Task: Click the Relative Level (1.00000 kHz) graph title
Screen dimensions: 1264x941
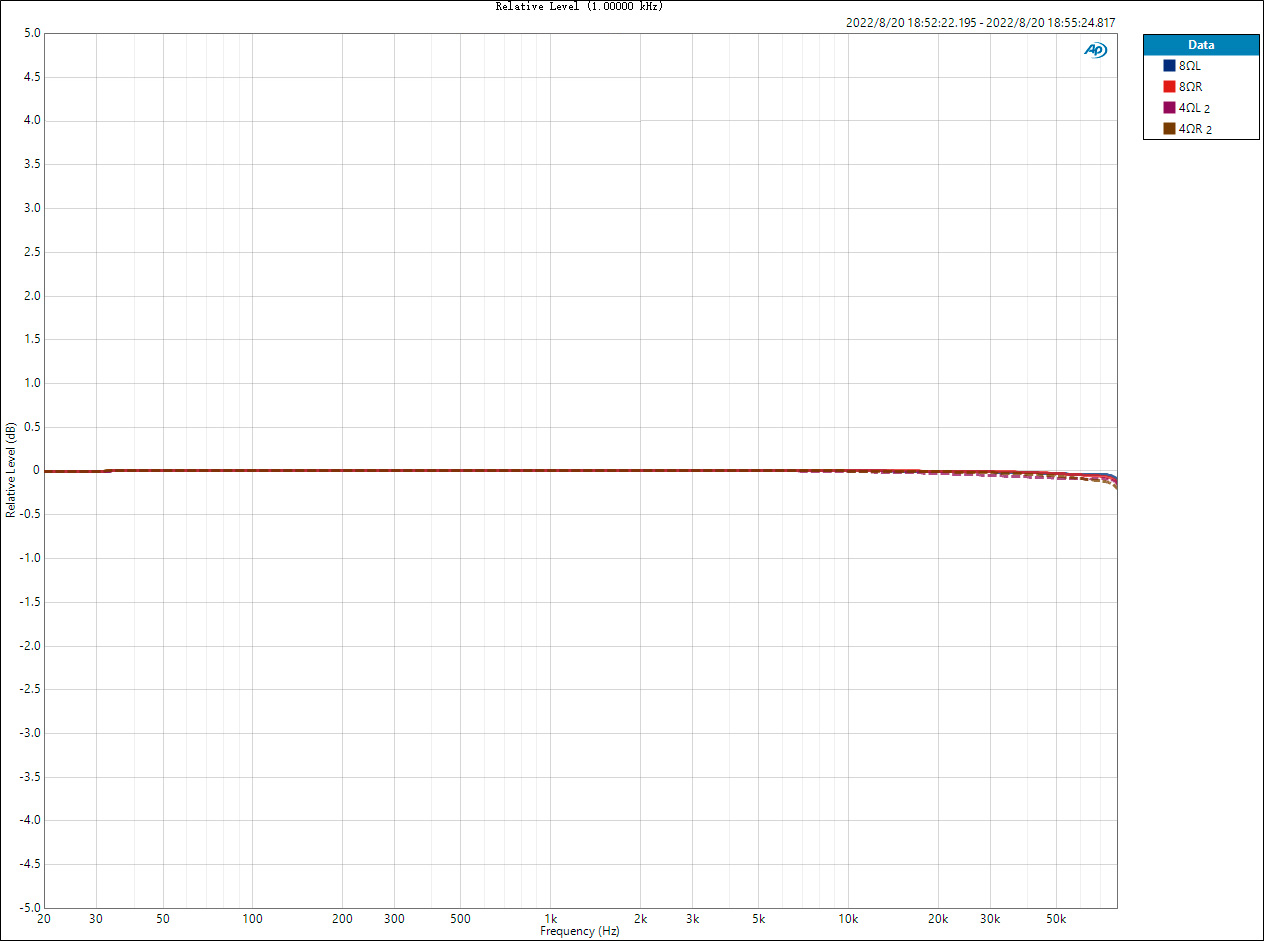Action: pos(580,6)
